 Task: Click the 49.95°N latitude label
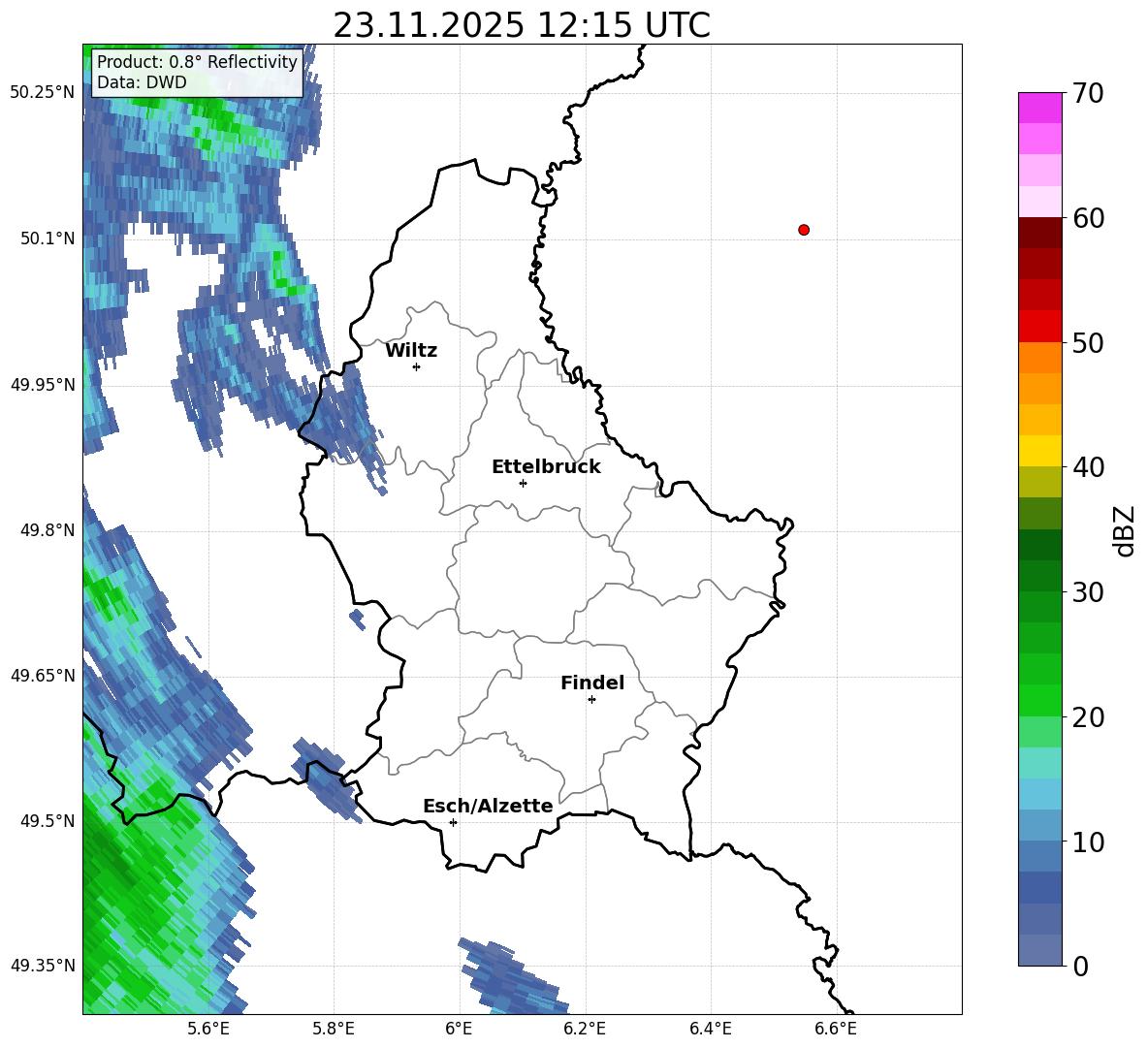[43, 384]
